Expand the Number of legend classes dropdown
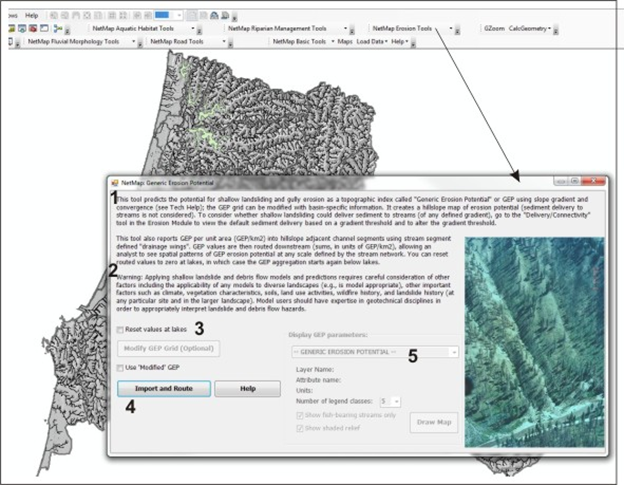 coord(397,401)
